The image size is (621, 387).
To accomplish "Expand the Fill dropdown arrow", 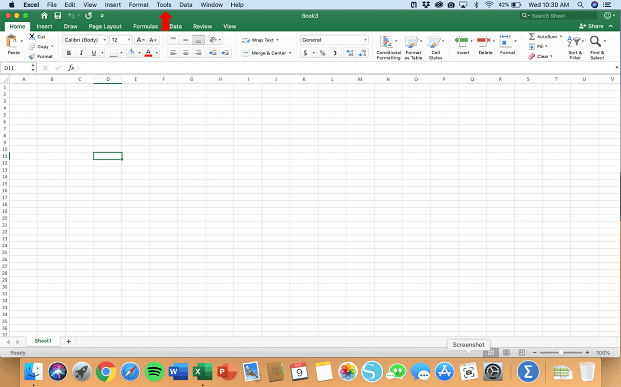I will click(546, 46).
